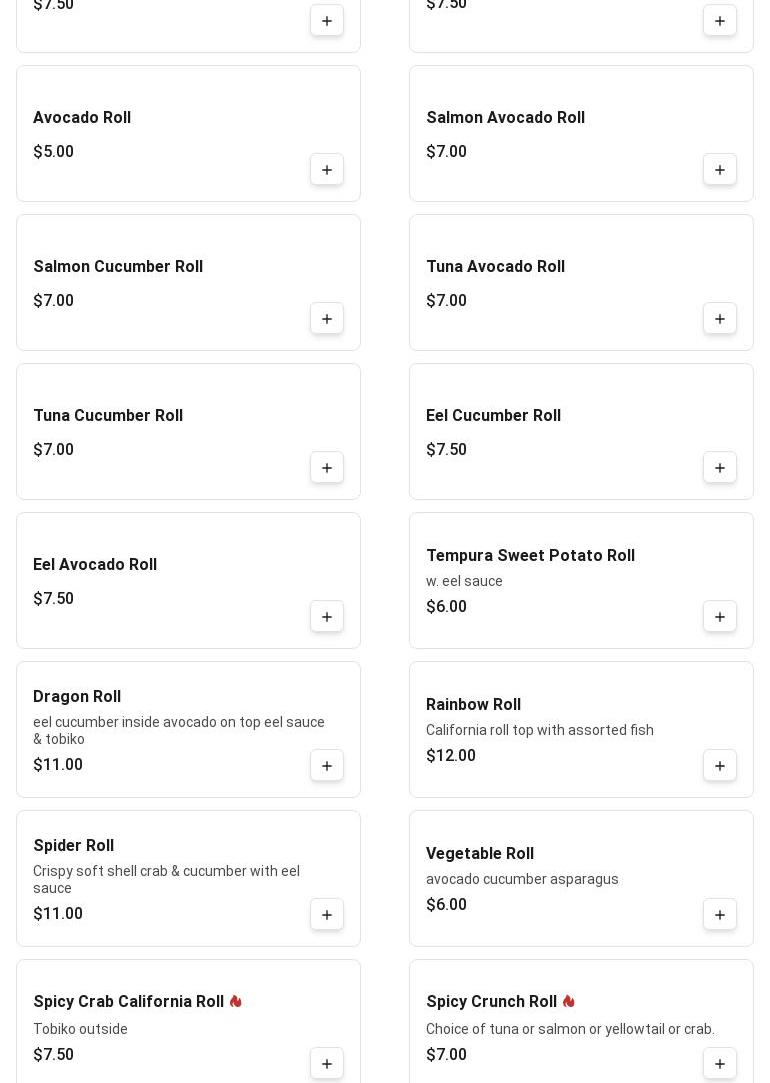Open the Vegetable Roll item name
The image size is (770, 1083).
coord(480,854)
